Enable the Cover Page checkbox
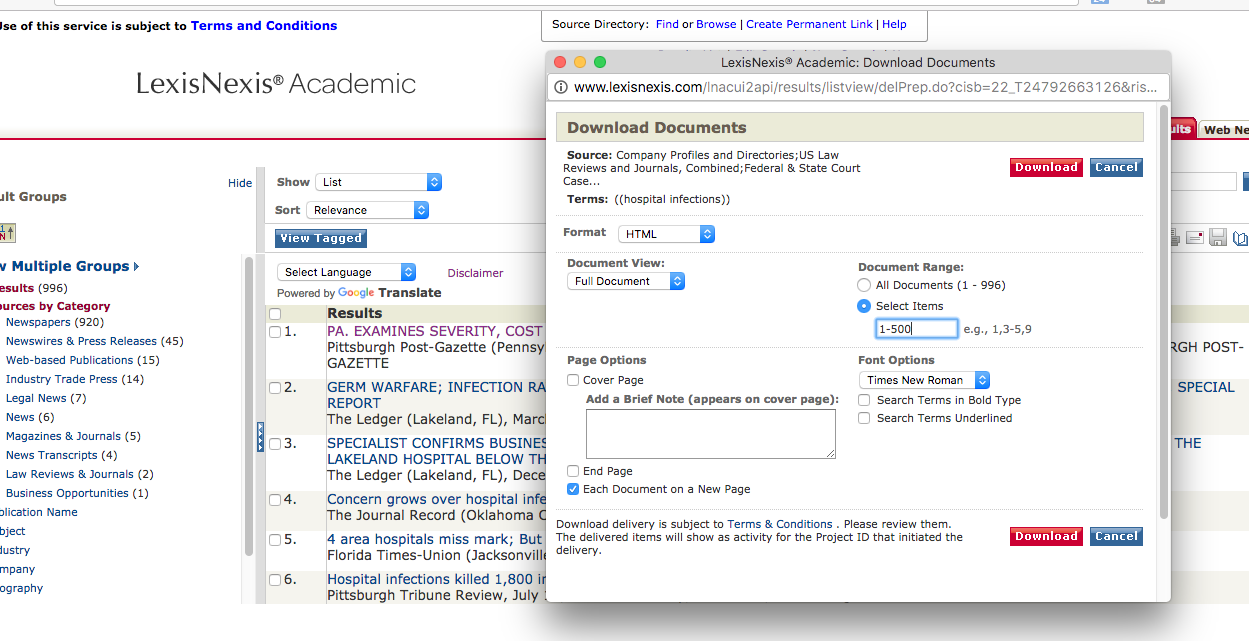This screenshot has width=1249, height=641. pos(573,380)
